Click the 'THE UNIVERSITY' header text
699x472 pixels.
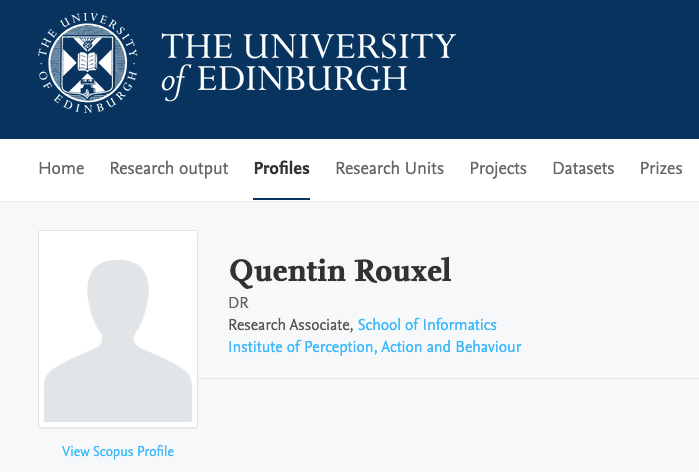point(308,46)
